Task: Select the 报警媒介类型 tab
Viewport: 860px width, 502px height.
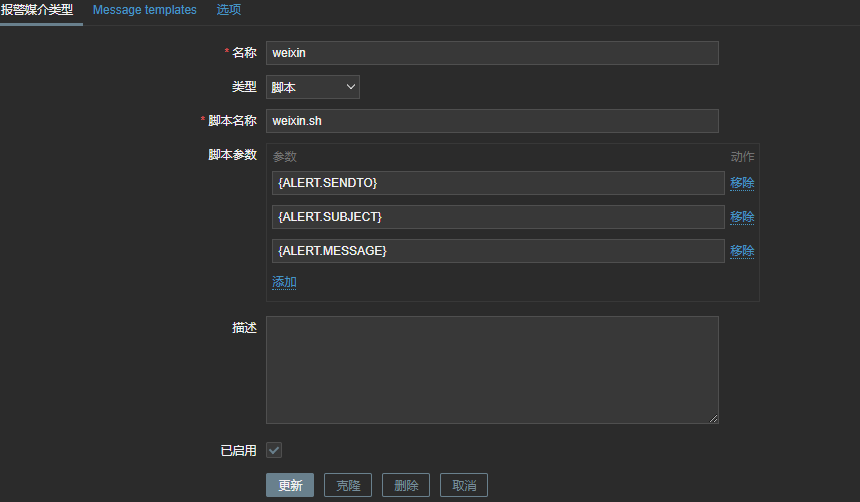Action: [37, 10]
